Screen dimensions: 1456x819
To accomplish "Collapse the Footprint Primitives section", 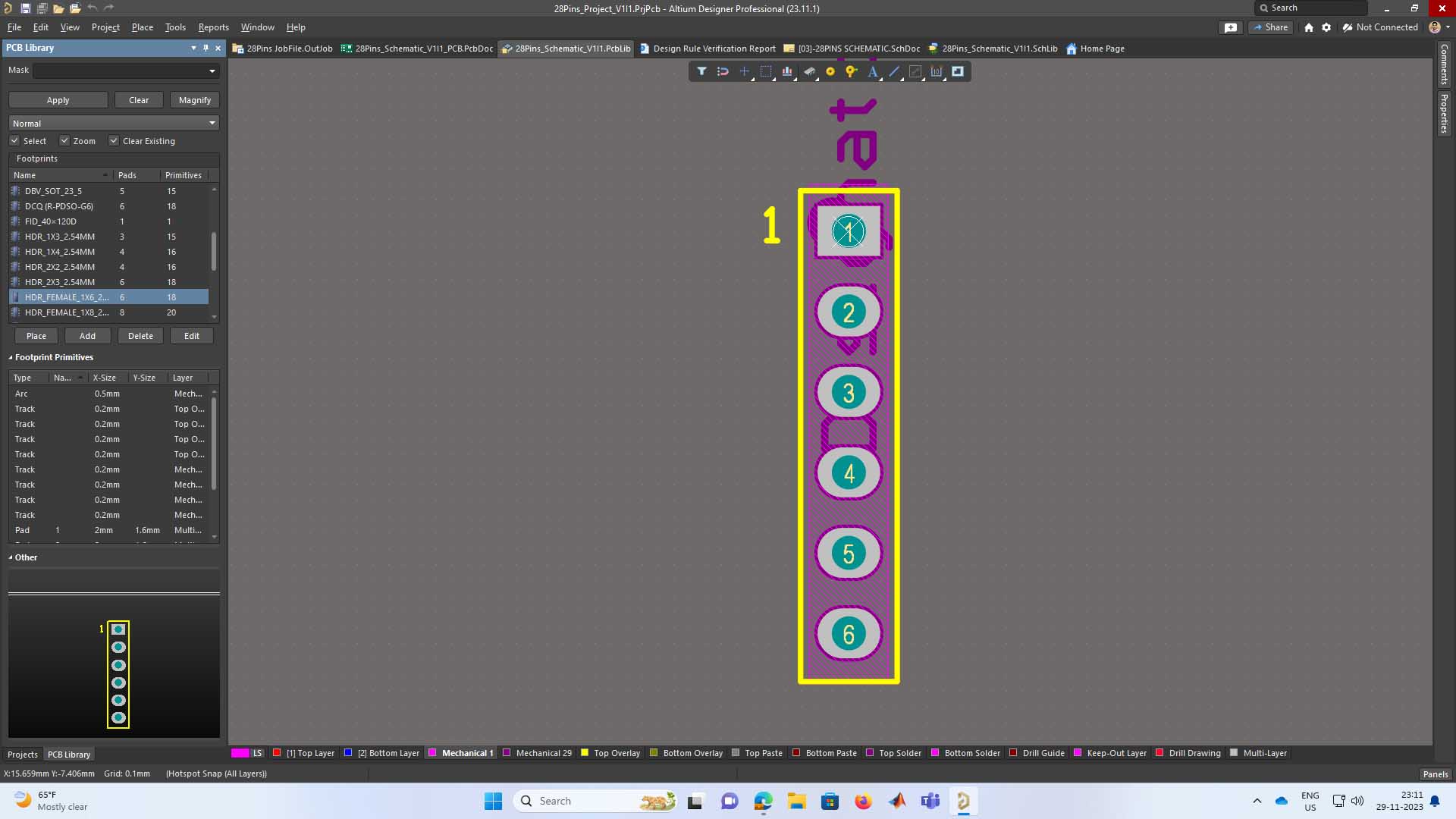I will tap(11, 357).
